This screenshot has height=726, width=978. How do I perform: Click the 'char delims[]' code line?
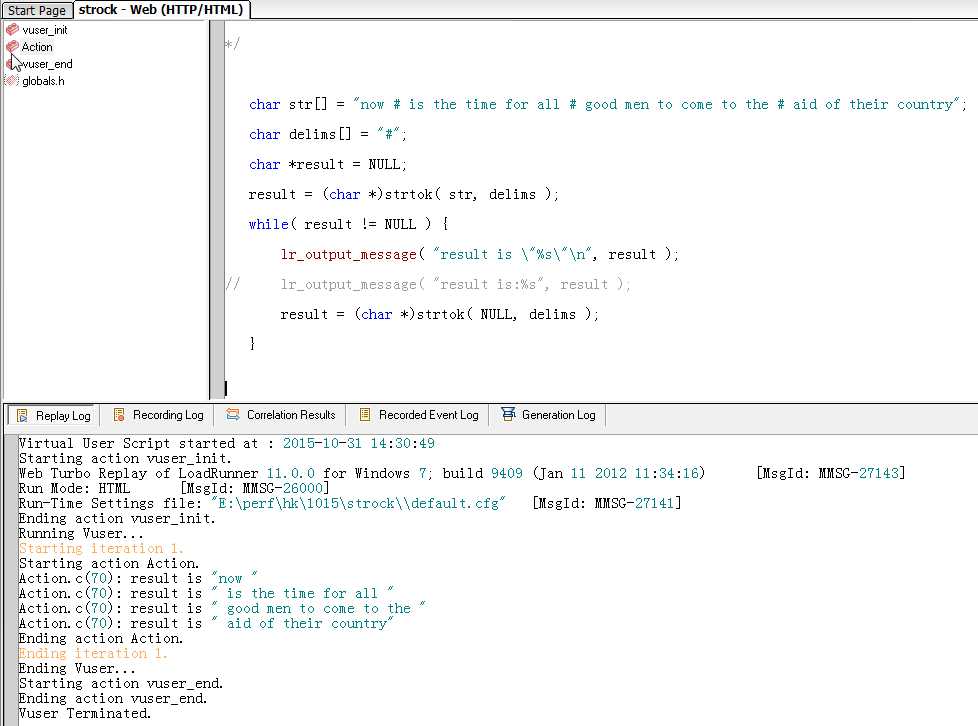coord(327,134)
